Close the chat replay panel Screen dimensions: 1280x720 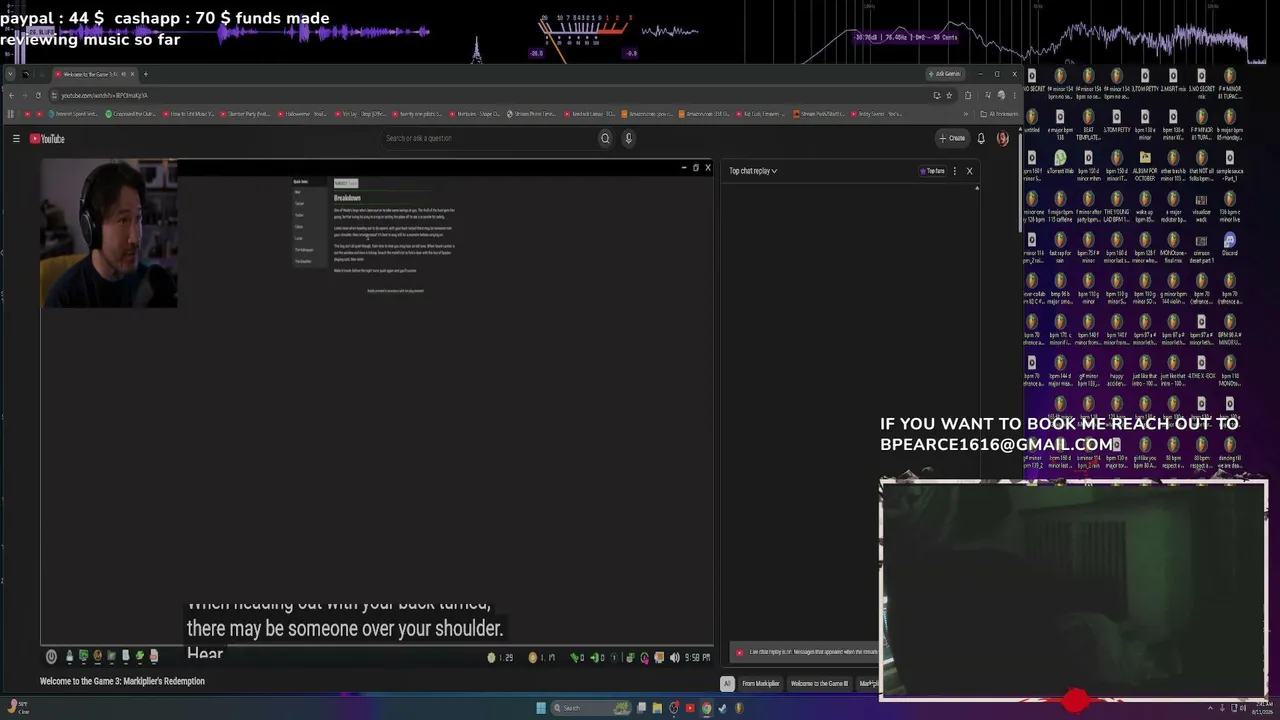[x=969, y=171]
